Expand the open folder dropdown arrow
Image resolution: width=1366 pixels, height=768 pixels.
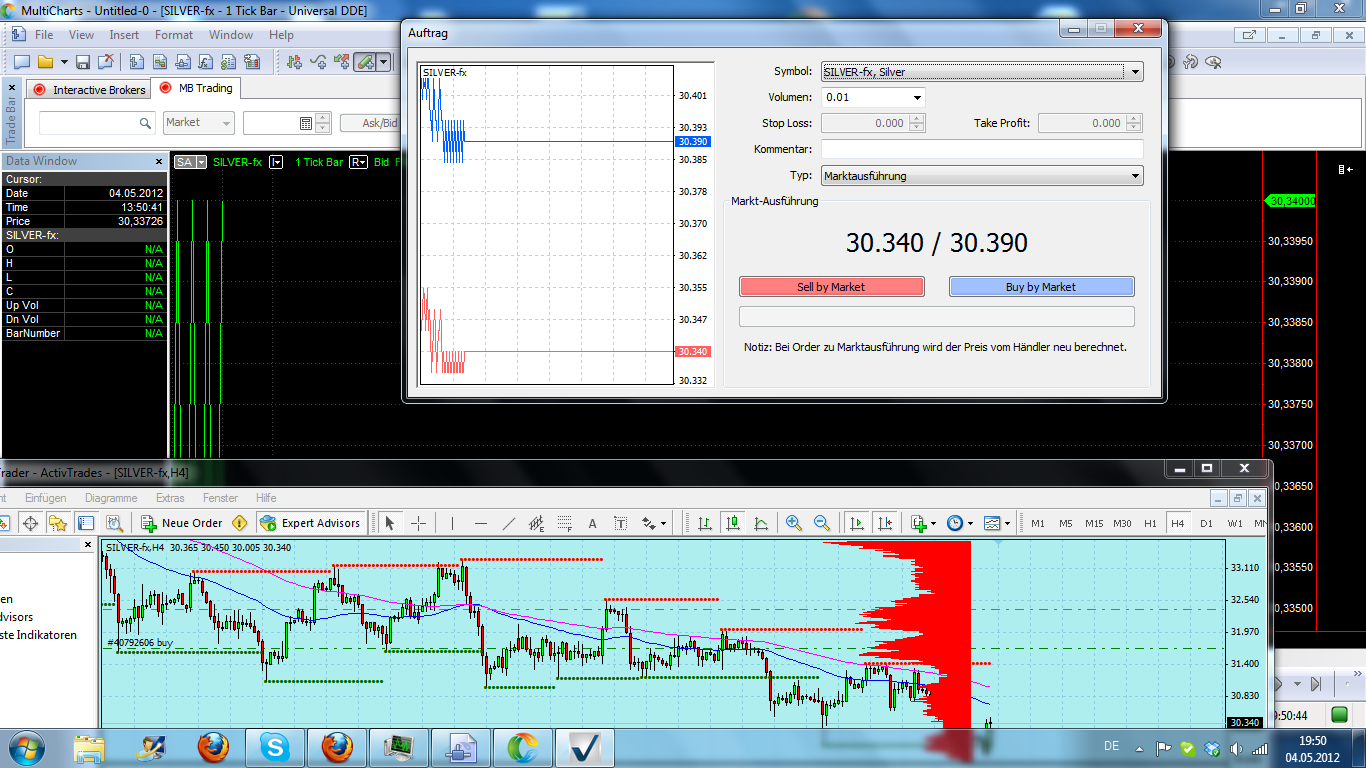tap(63, 62)
